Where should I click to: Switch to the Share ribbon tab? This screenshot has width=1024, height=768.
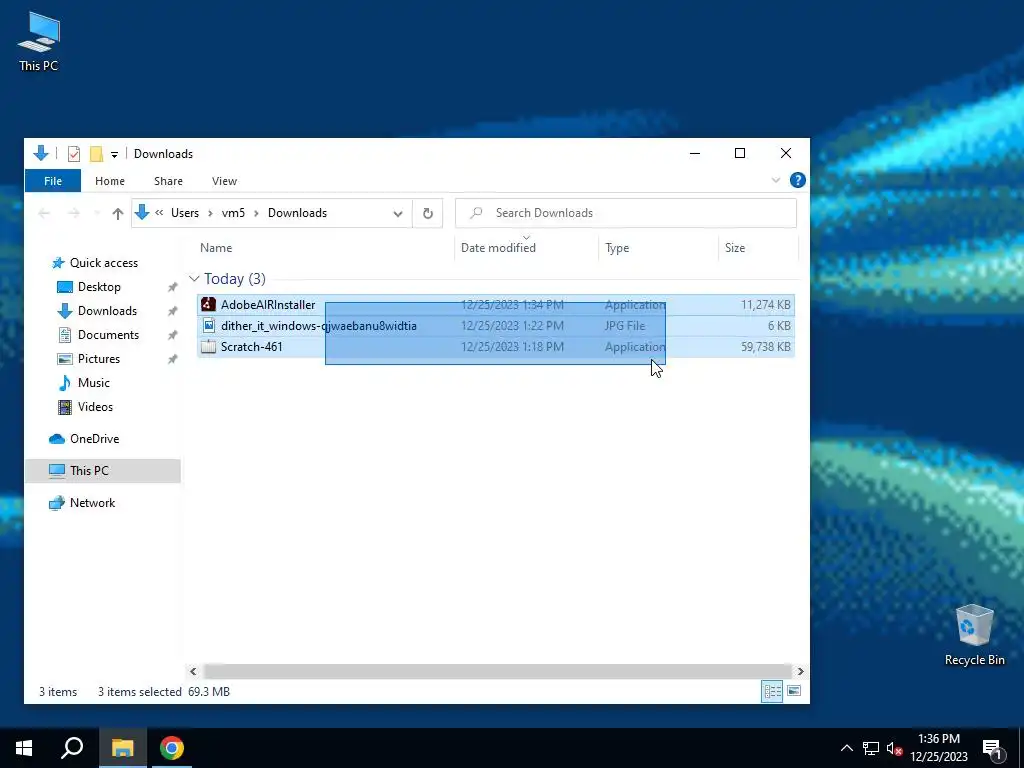tap(168, 181)
